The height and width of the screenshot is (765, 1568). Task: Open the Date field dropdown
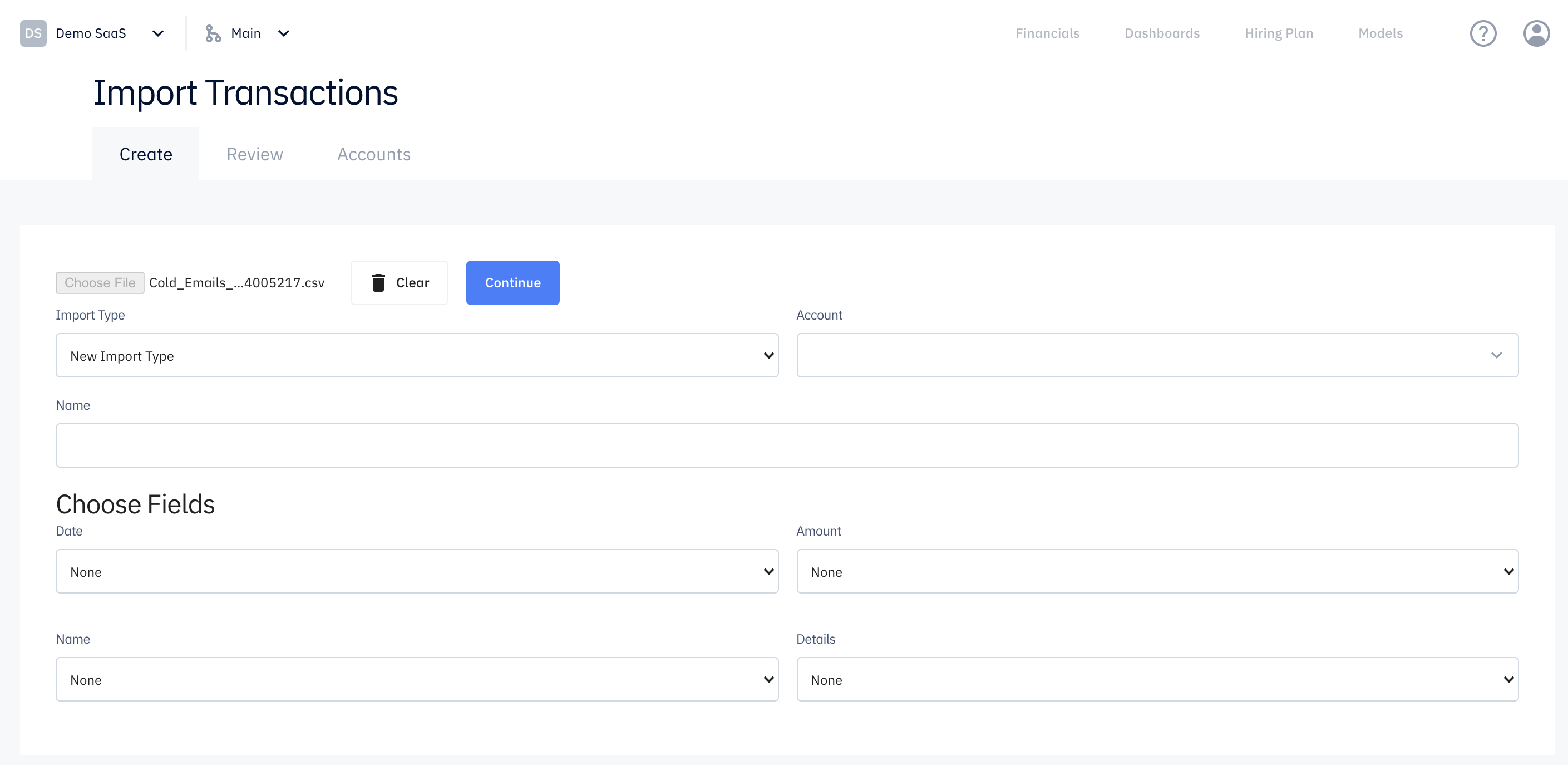pos(417,571)
